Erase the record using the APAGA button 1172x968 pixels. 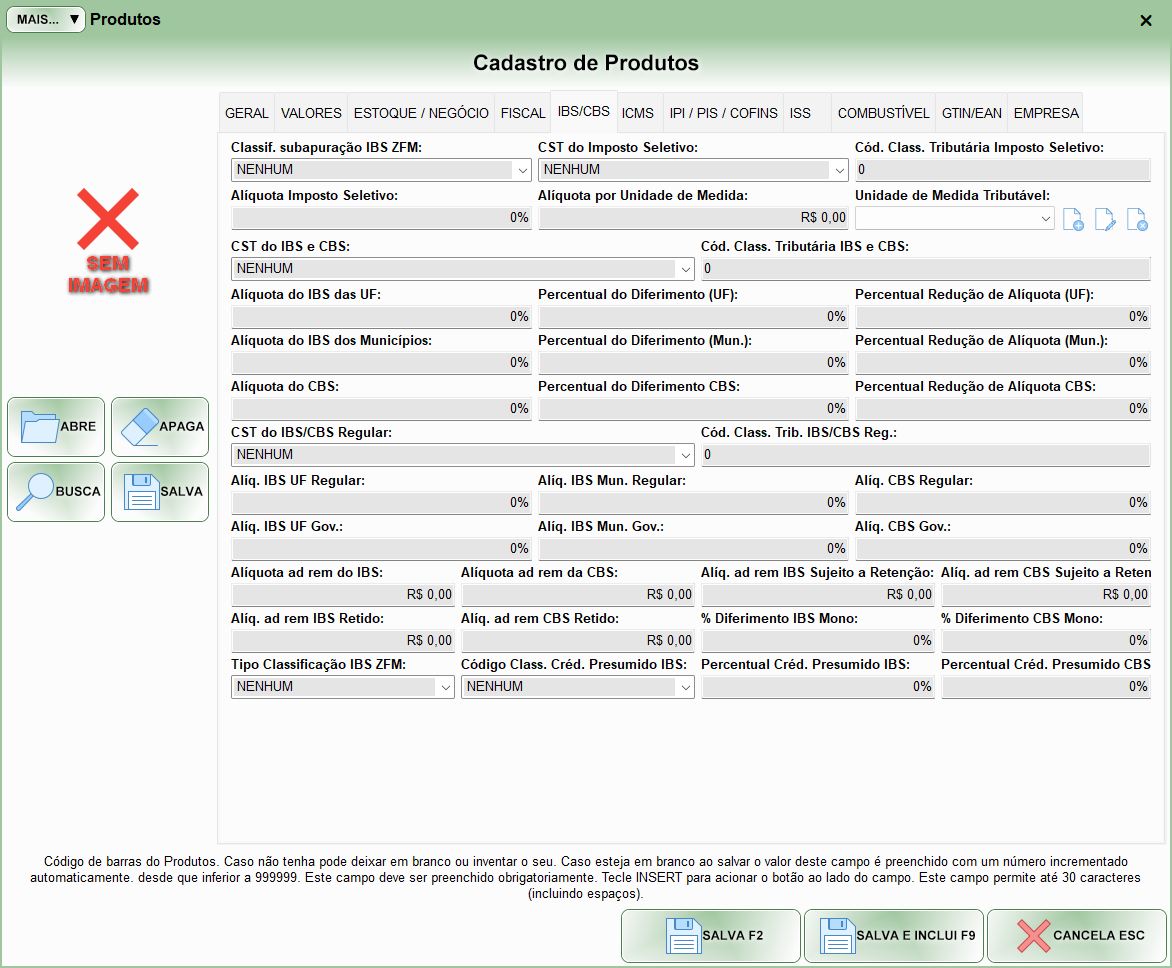tap(160, 427)
